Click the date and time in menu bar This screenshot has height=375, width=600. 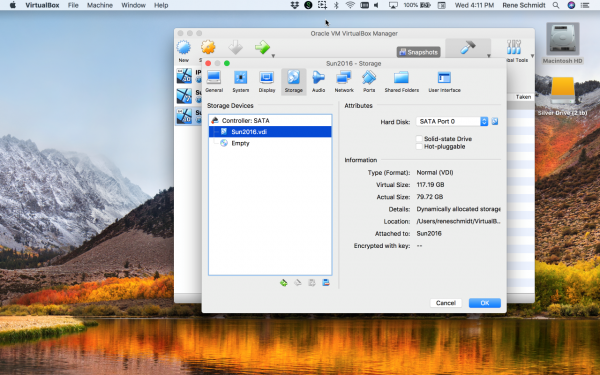click(x=474, y=5)
